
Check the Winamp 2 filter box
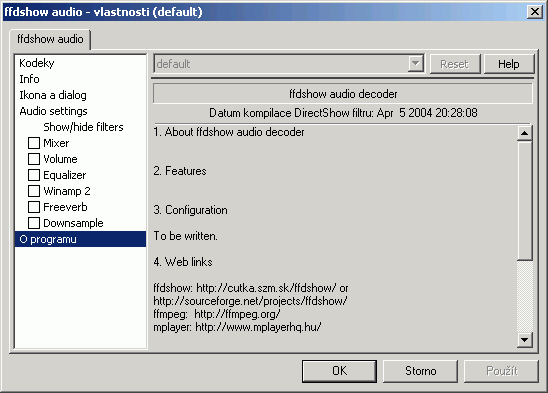pyautogui.click(x=34, y=191)
